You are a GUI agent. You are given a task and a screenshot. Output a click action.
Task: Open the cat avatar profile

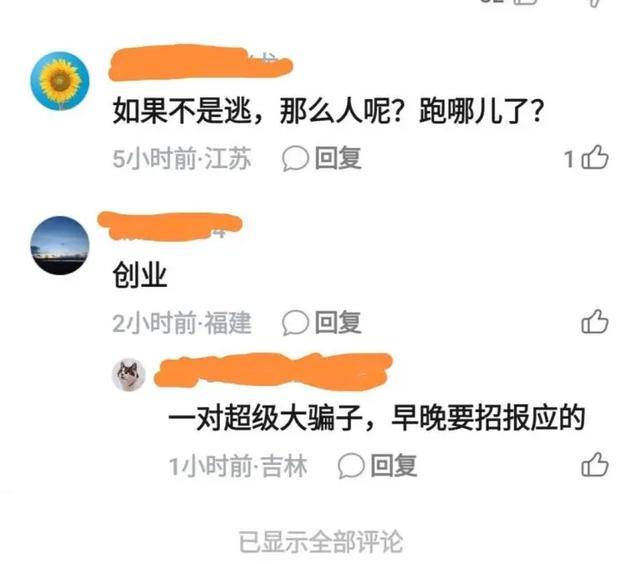click(129, 375)
